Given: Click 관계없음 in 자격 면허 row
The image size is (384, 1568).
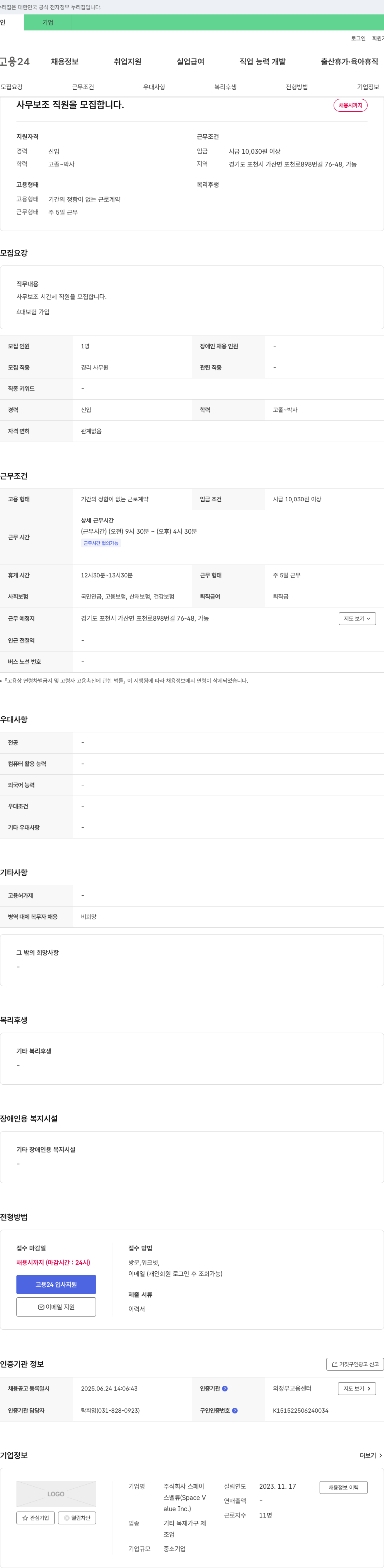Looking at the screenshot, I should [x=91, y=431].
